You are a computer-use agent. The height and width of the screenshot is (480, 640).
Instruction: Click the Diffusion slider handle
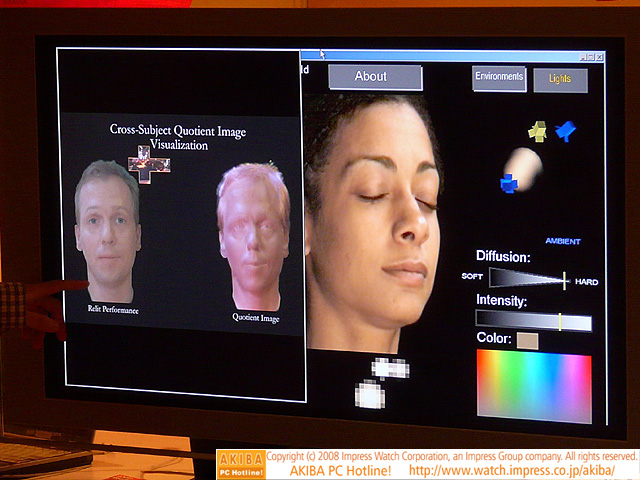click(x=564, y=281)
